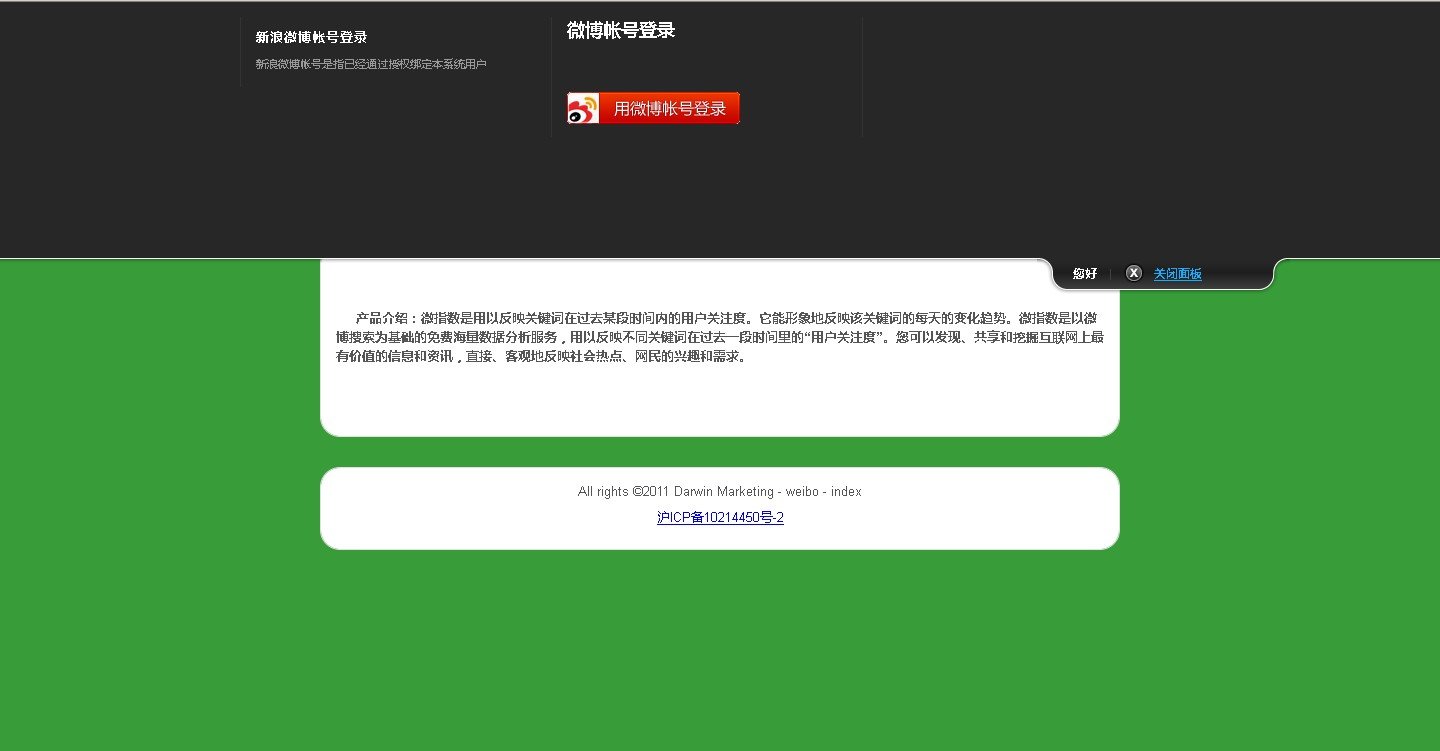Click the description 新浪微博帐号是指已经通过授权绑定本系统用户
Viewport: 1440px width, 751px height.
pos(371,62)
